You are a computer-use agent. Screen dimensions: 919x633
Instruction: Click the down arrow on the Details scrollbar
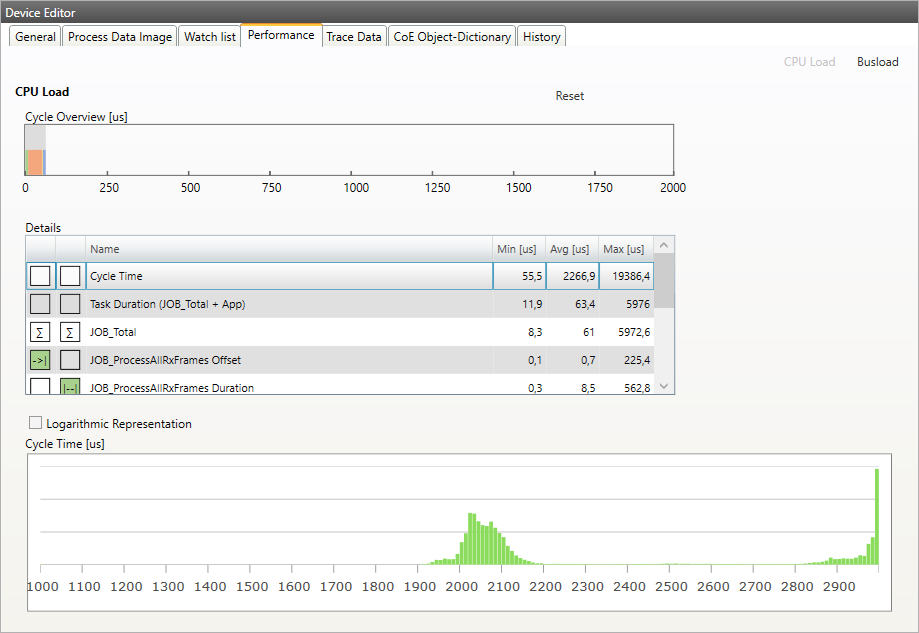[662, 386]
